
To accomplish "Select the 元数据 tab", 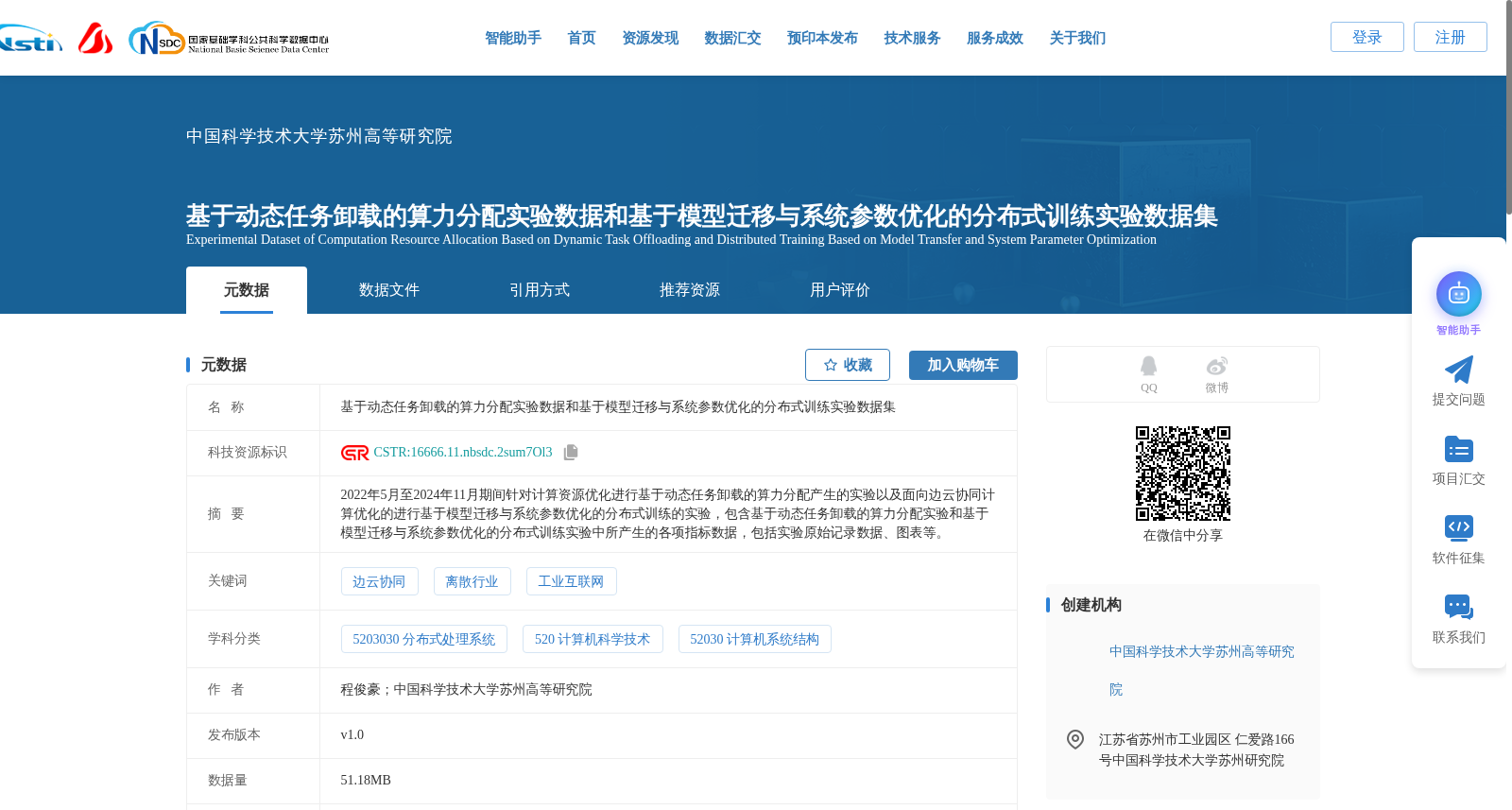I will coord(247,290).
